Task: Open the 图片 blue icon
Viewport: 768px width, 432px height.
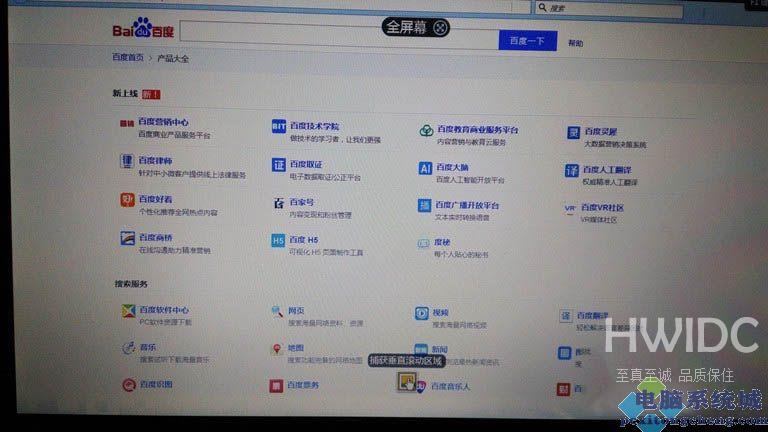Action: (x=564, y=353)
